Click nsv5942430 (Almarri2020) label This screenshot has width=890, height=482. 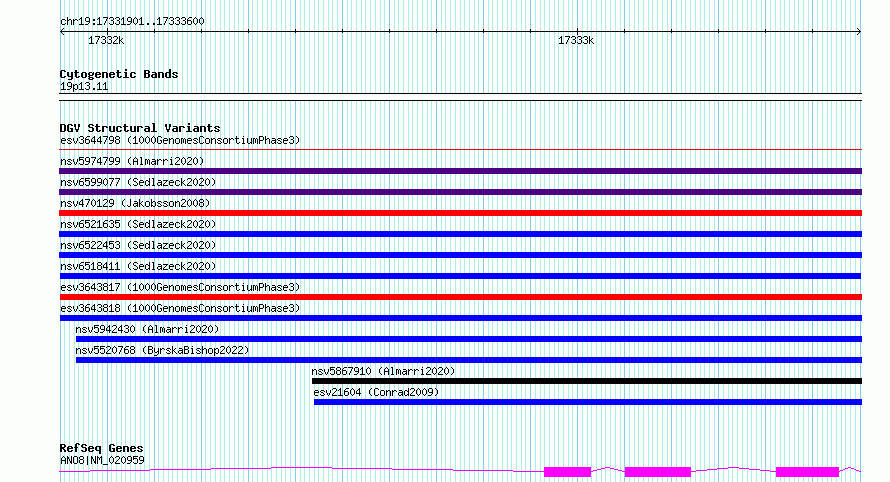tap(147, 329)
